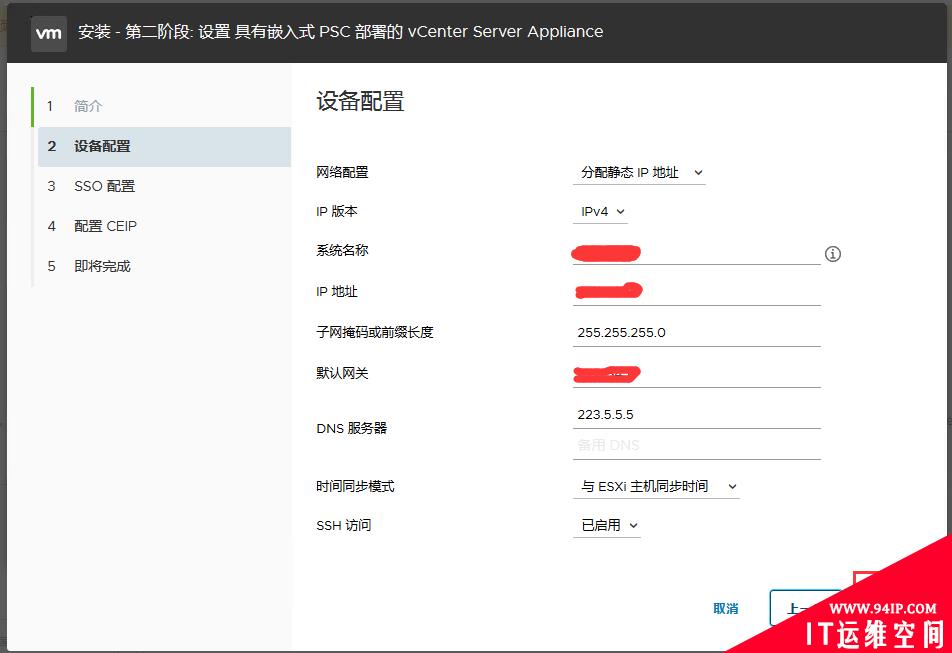Viewport: 952px width, 653px height.
Task: Click the installer title text in header
Action: click(341, 32)
